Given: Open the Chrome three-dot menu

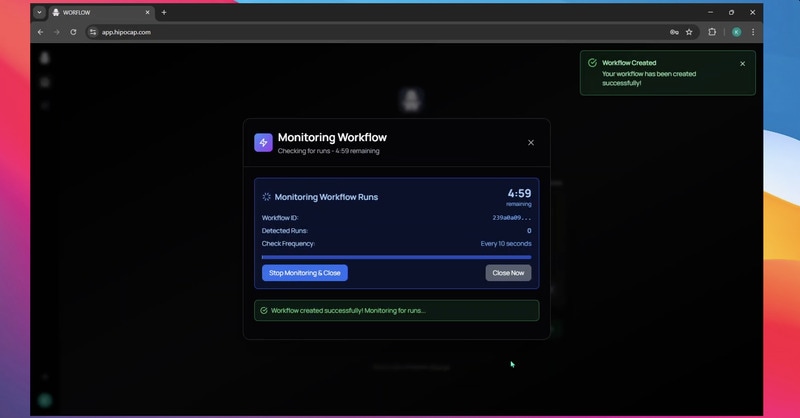Looking at the screenshot, I should coord(753,32).
